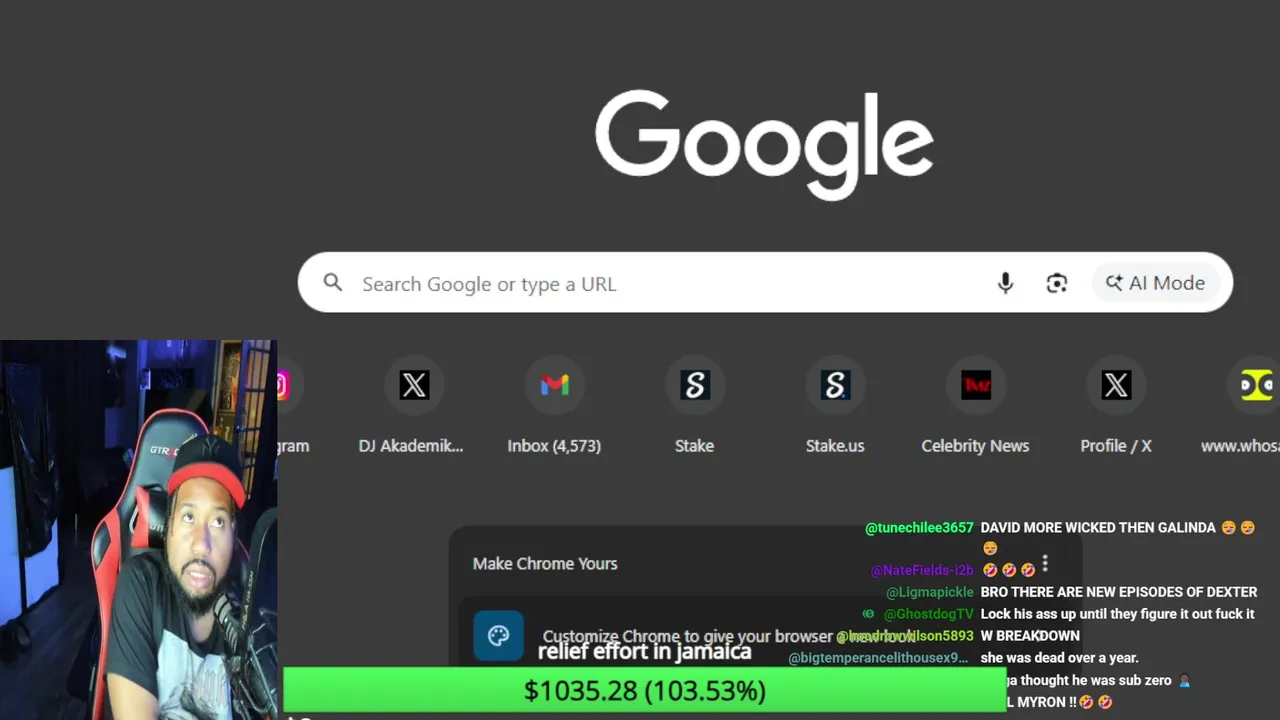Click chat message 'she was dead over a year.'
The height and width of the screenshot is (720, 1280).
tap(1060, 658)
